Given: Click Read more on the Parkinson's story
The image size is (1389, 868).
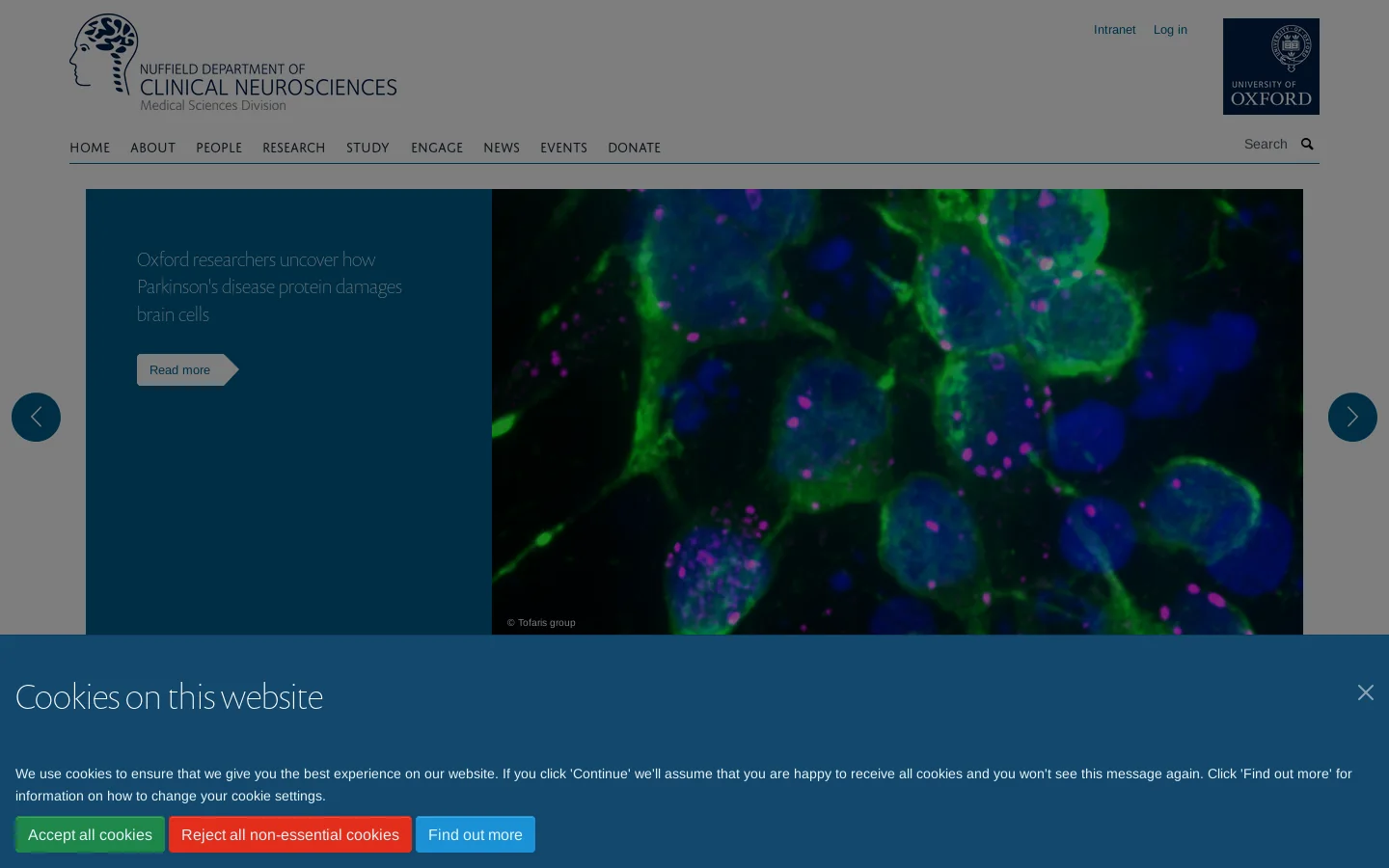Looking at the screenshot, I should 187,369.
